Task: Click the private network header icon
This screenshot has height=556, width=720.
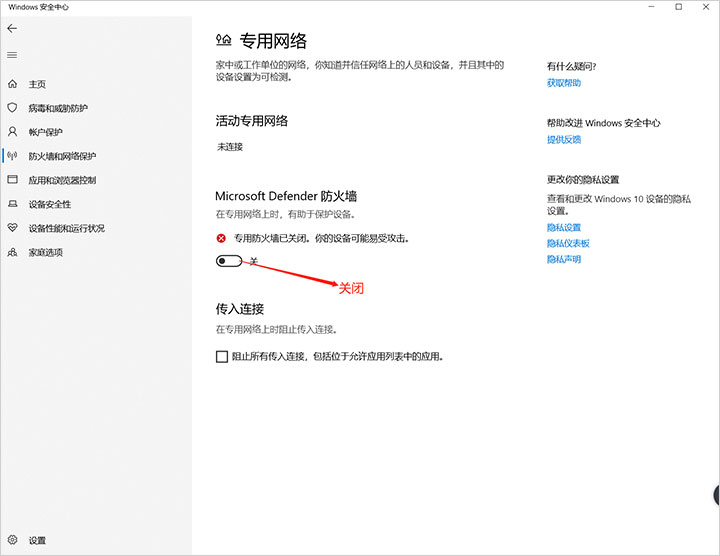Action: pos(224,40)
